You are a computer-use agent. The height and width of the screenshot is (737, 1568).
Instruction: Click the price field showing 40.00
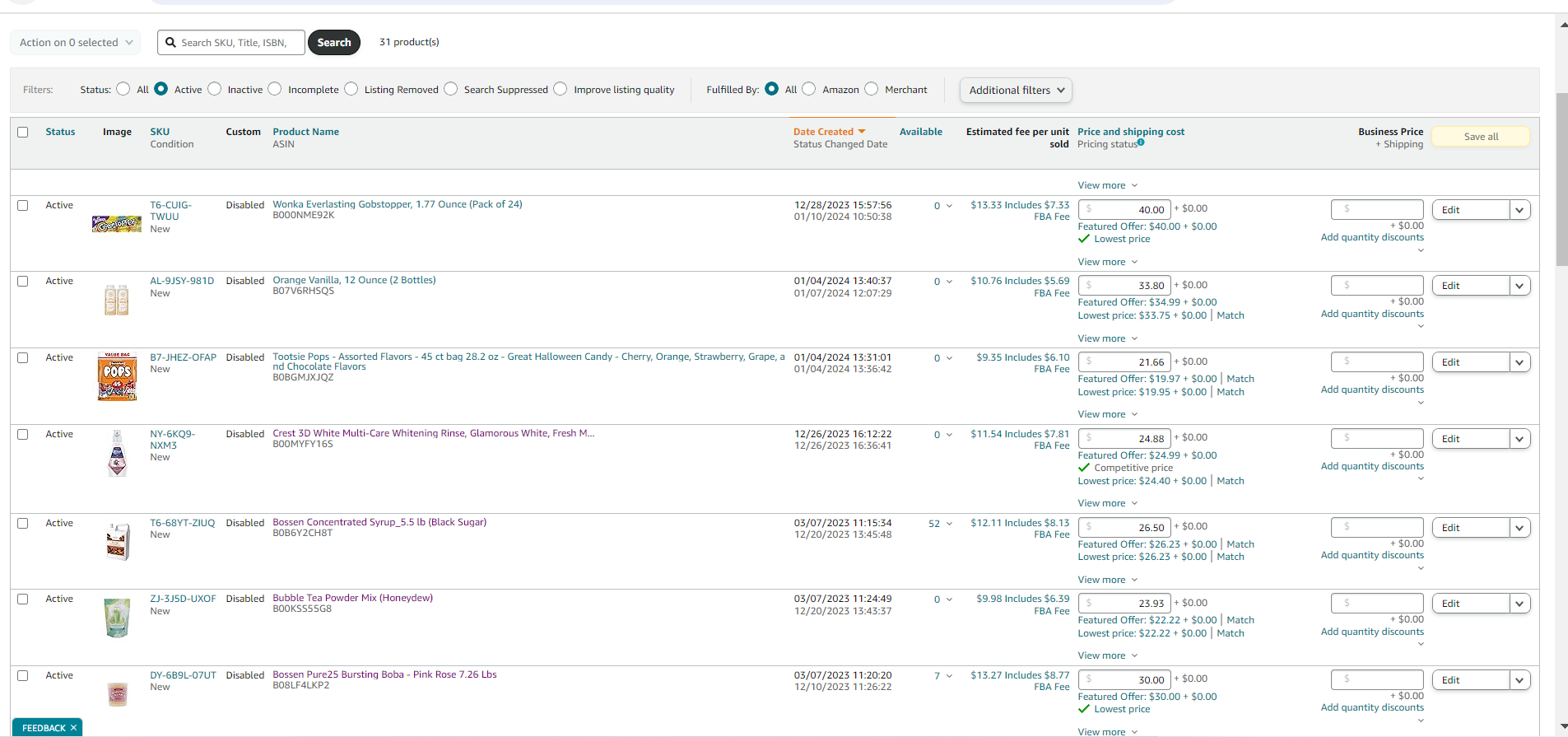pyautogui.click(x=1124, y=210)
